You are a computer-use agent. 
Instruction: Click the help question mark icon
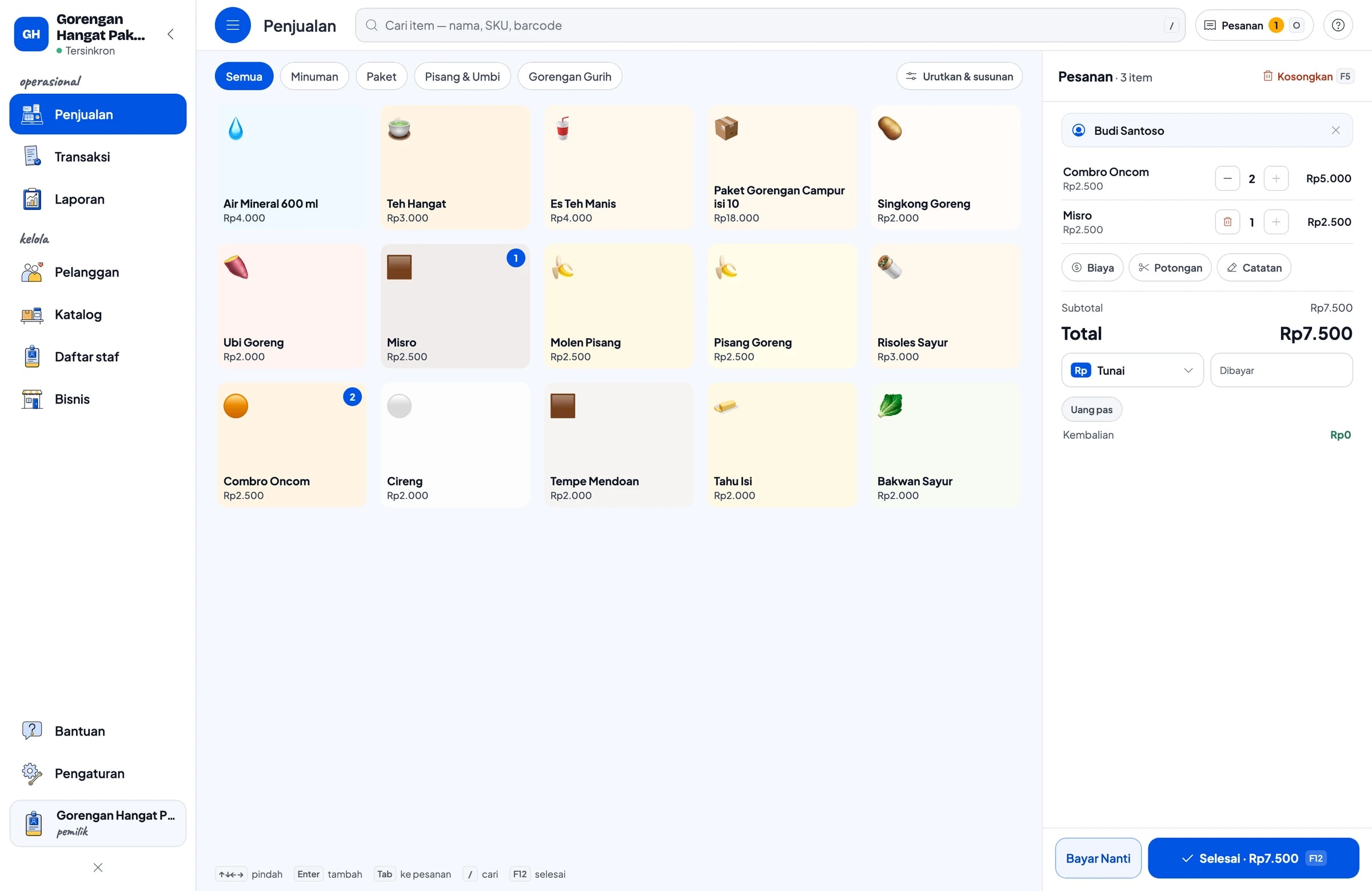(1337, 25)
